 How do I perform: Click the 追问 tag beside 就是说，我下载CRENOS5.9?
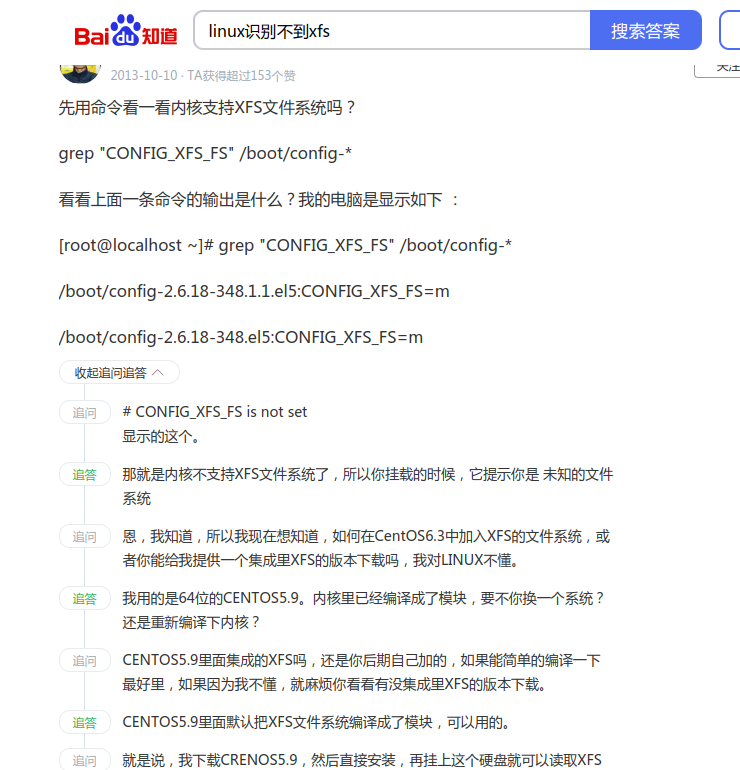pyautogui.click(x=84, y=759)
